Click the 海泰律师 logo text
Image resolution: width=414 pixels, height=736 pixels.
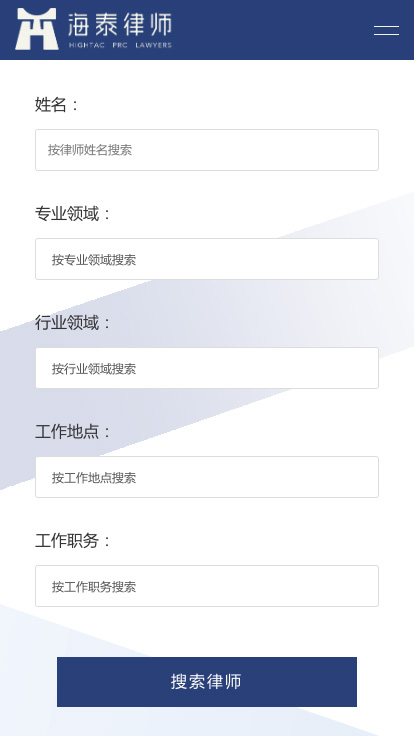point(120,24)
